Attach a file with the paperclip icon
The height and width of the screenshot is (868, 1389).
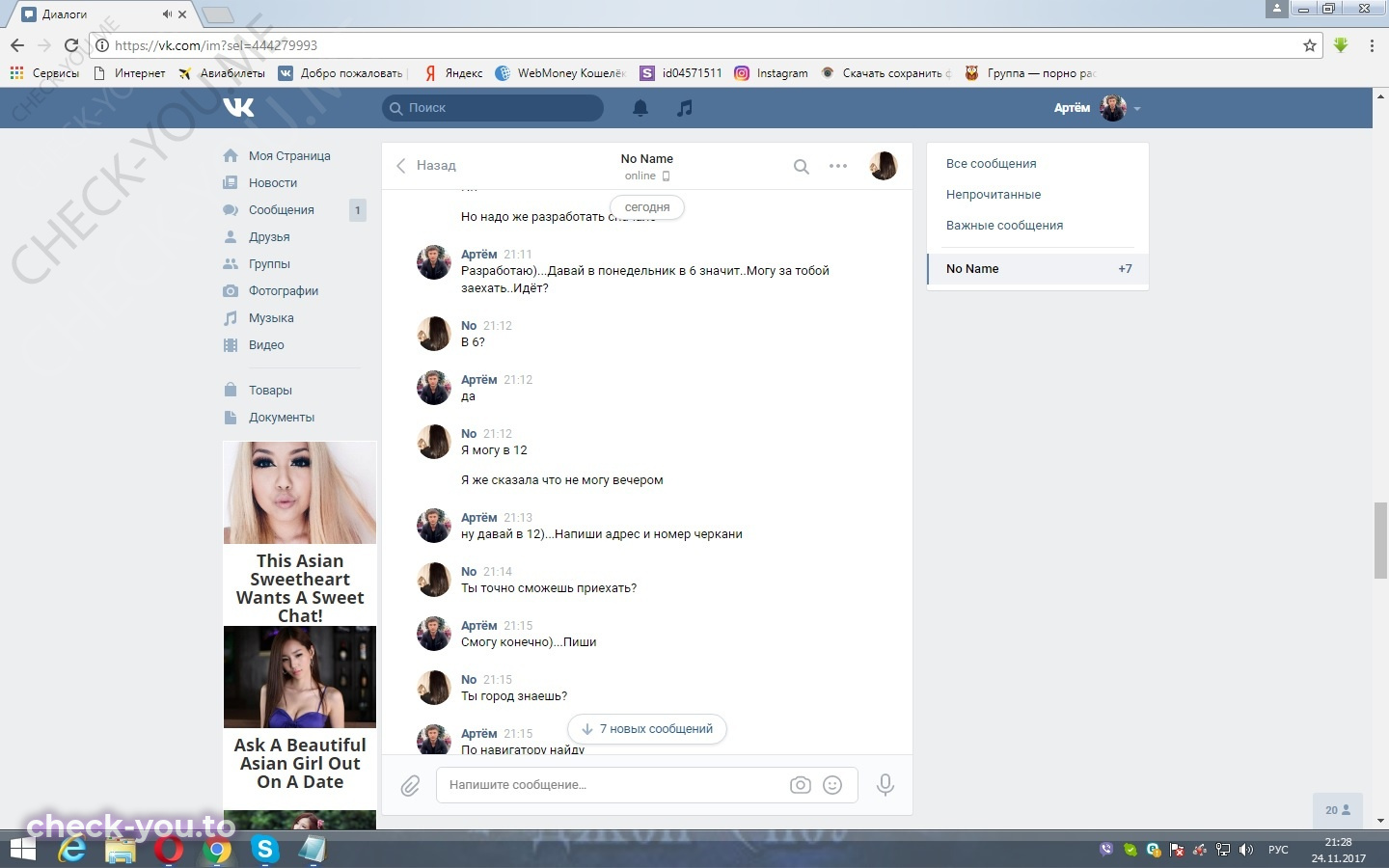coord(410,786)
